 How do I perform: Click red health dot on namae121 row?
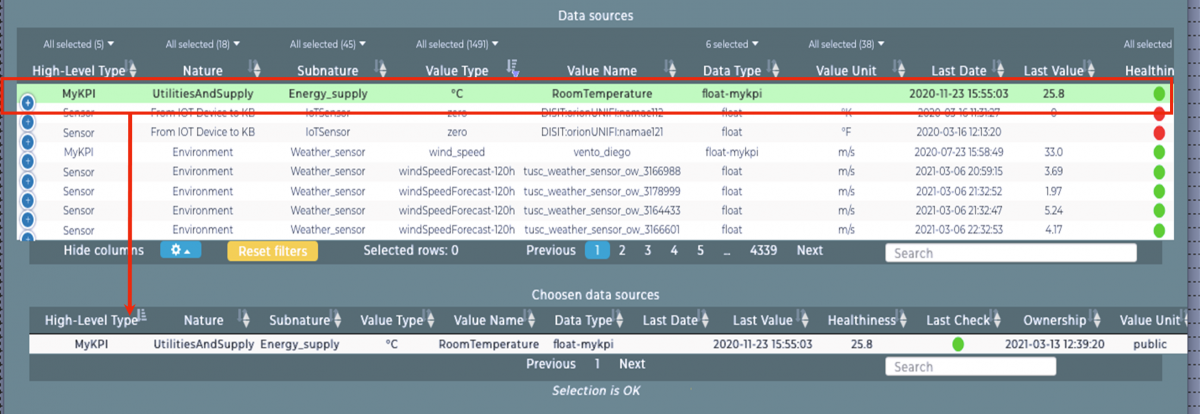tap(1159, 133)
